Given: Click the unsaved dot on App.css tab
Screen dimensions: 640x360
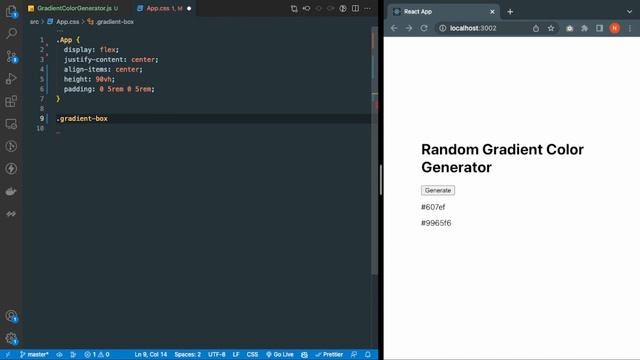Looking at the screenshot, I should coord(189,9).
